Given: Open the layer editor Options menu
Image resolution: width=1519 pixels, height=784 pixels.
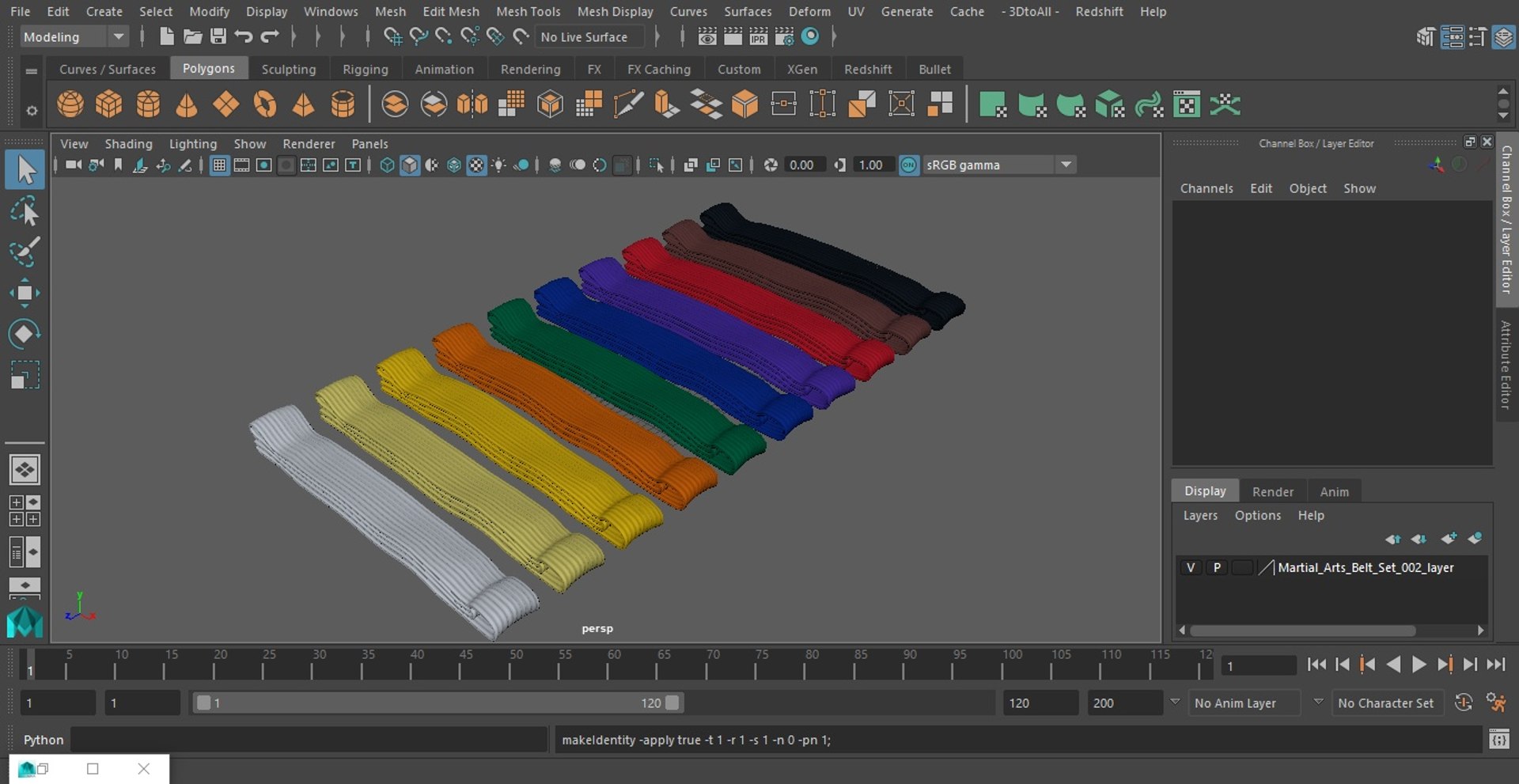Looking at the screenshot, I should click(x=1257, y=515).
